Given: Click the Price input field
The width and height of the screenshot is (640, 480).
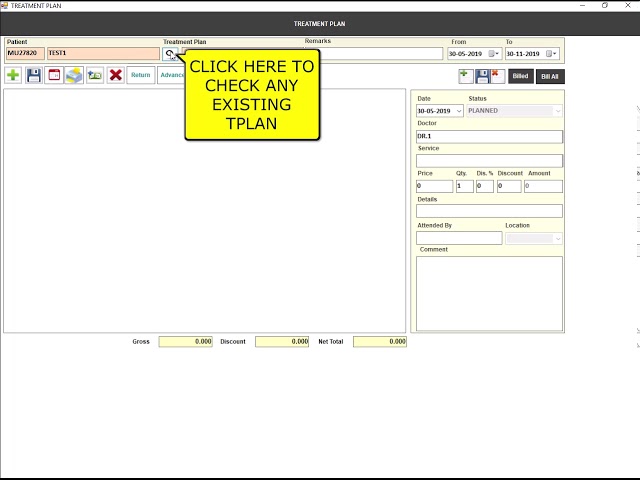Looking at the screenshot, I should pos(434,186).
